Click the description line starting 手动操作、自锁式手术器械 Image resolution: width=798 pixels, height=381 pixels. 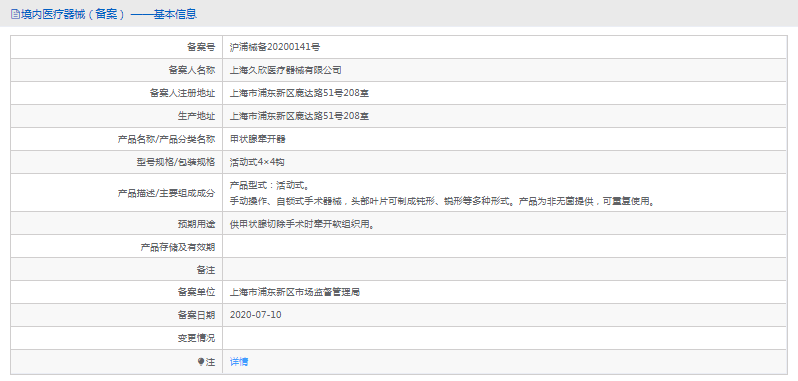[x=442, y=201]
